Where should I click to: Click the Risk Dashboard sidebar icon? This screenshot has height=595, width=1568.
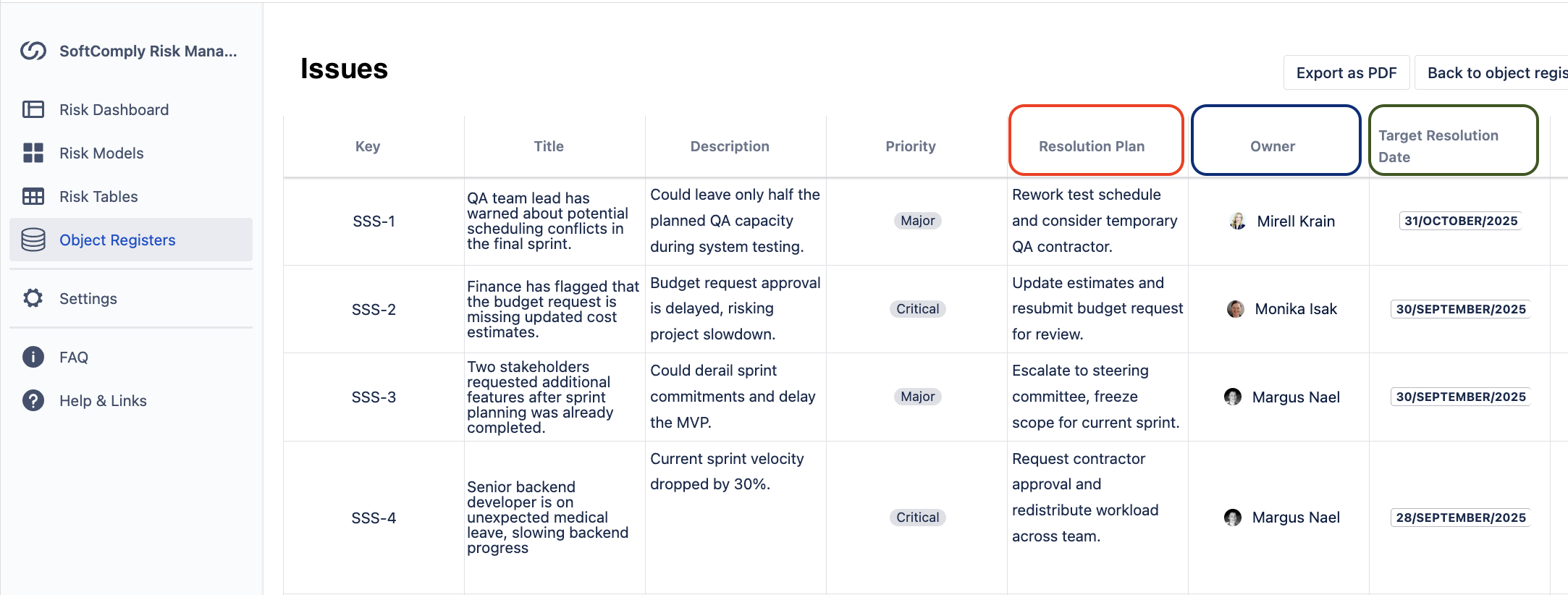(x=33, y=109)
